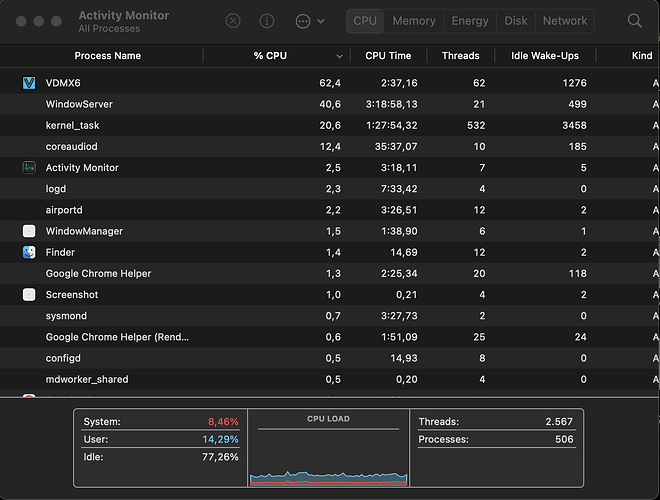Select the logd process row

pos(329,189)
